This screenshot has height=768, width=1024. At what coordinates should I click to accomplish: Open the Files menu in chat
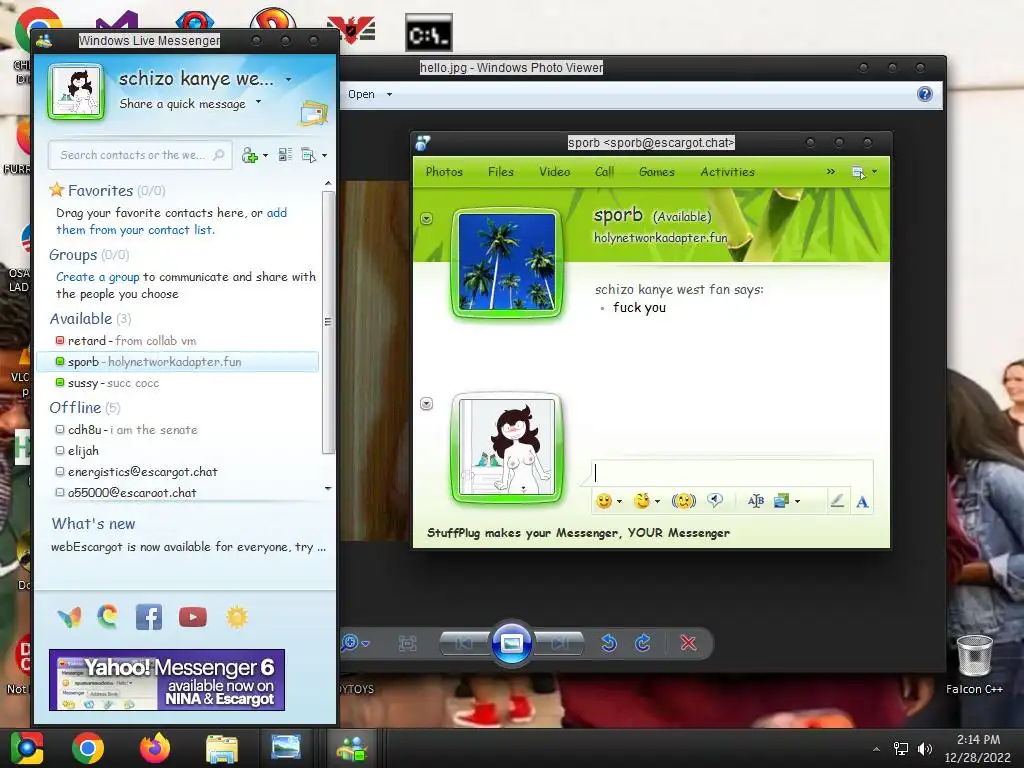point(501,172)
